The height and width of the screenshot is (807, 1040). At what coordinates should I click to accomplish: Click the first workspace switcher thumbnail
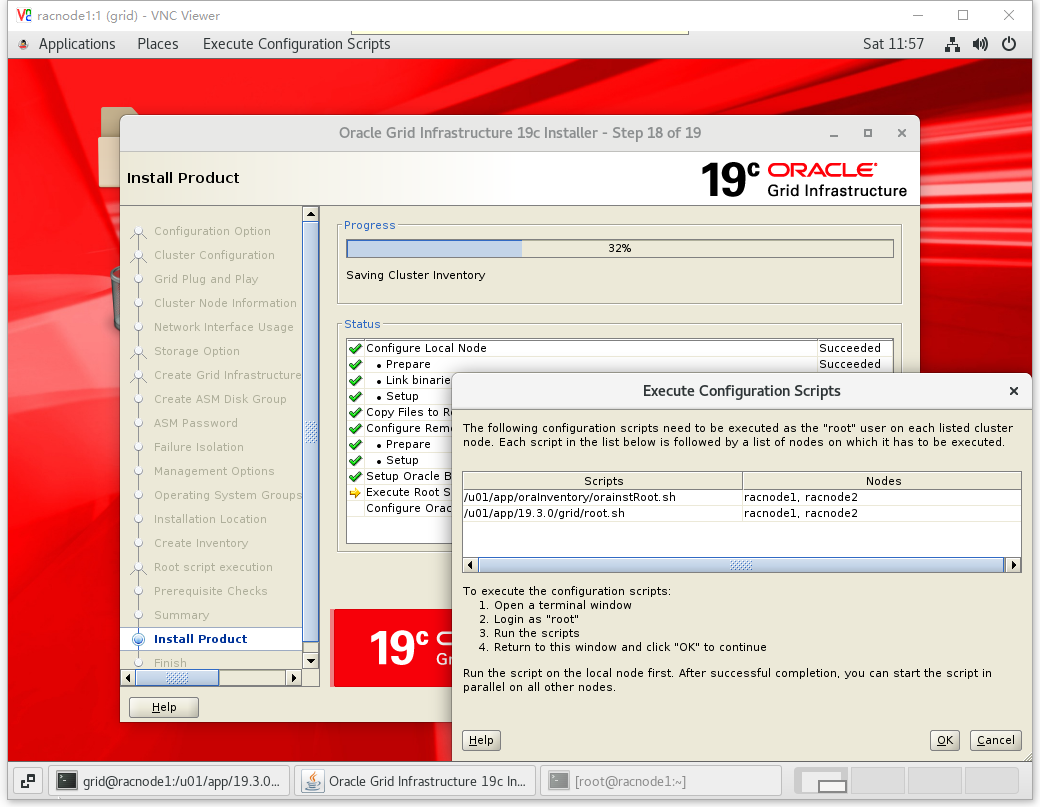[x=819, y=781]
